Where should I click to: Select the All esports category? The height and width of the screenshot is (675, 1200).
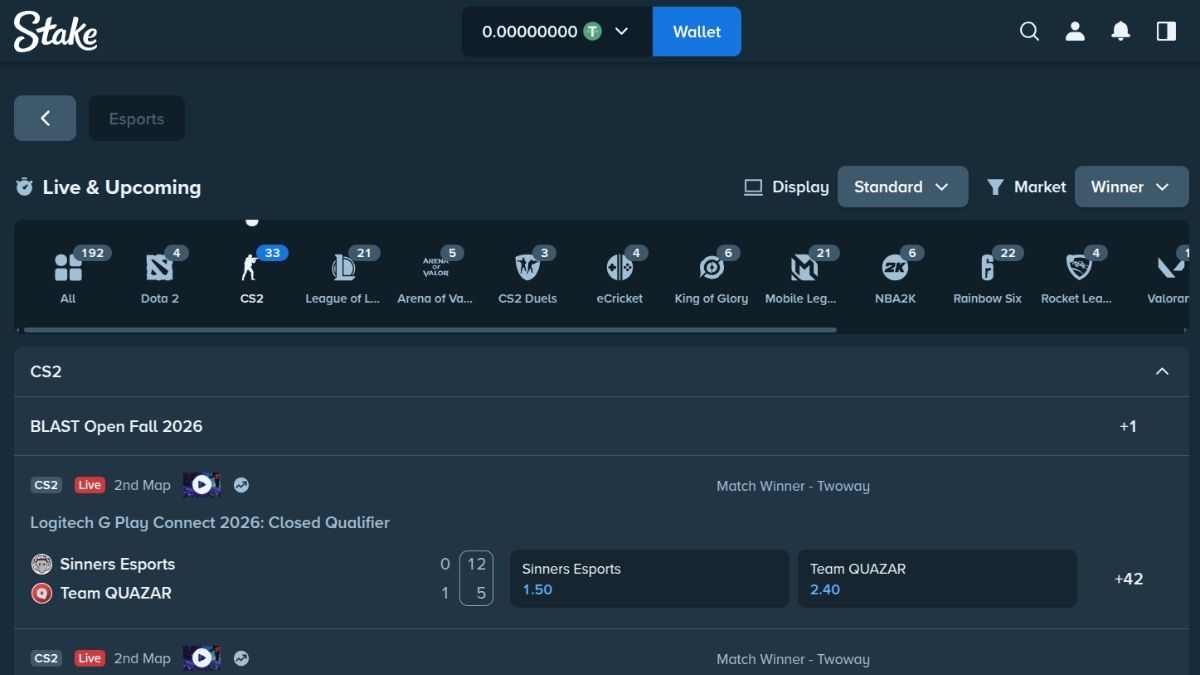68,276
